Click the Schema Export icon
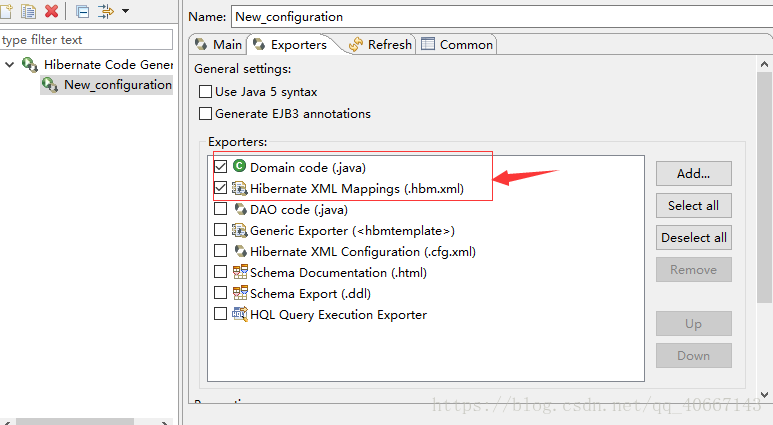This screenshot has width=773, height=425. (x=240, y=292)
